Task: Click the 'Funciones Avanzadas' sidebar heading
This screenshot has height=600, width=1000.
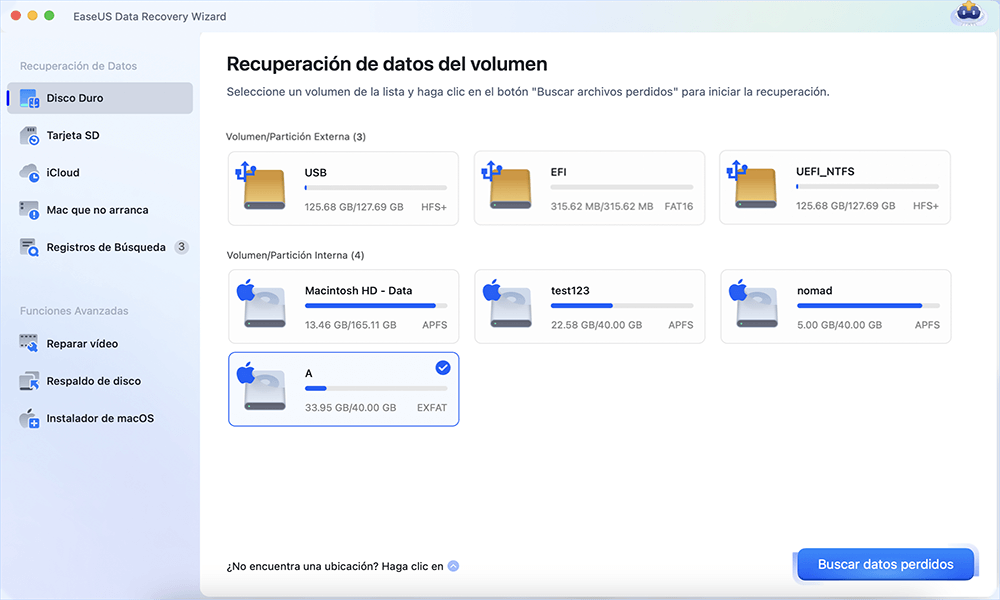Action: (74, 311)
